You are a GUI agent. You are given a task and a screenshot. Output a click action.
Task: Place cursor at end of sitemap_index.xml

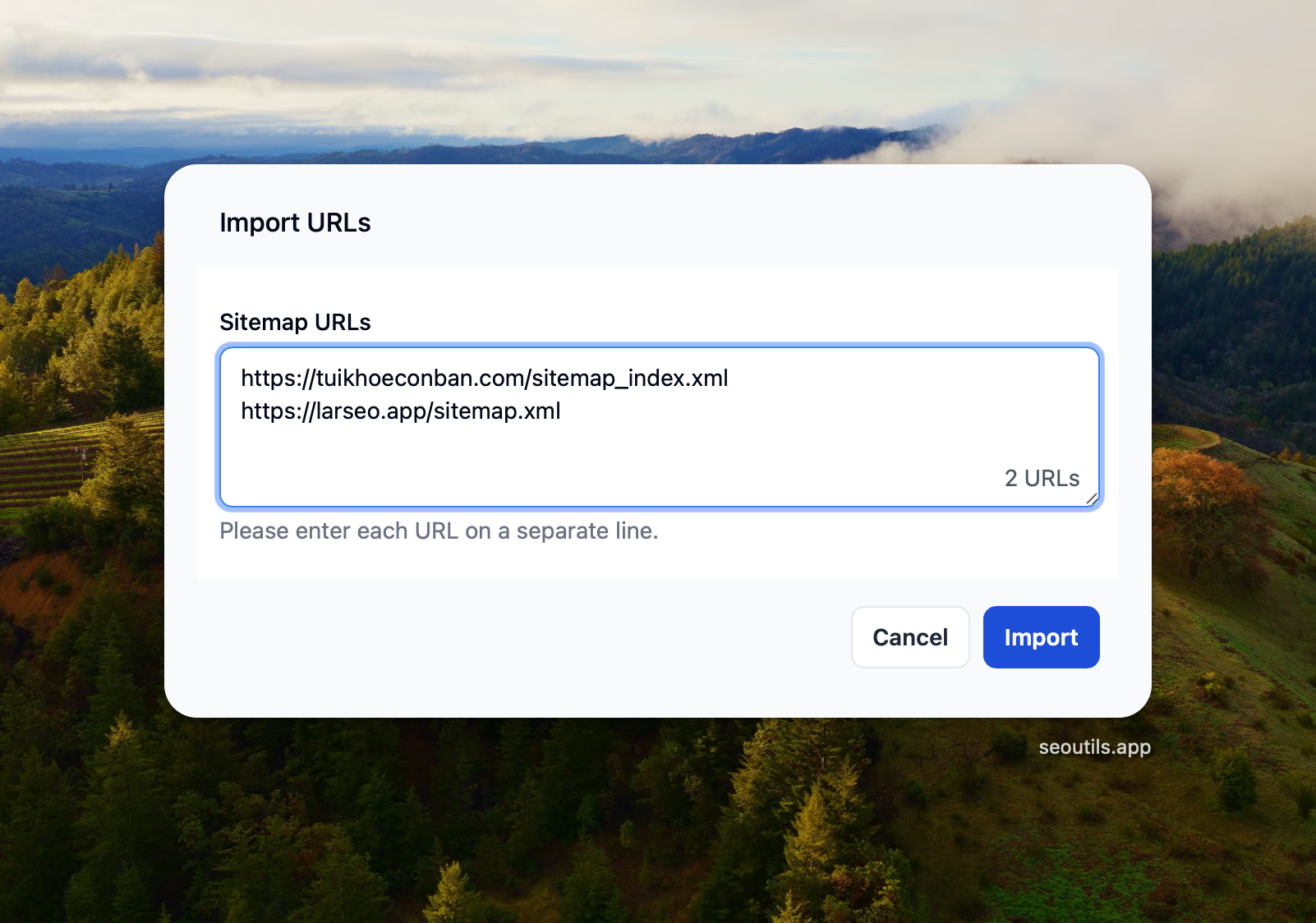[729, 378]
